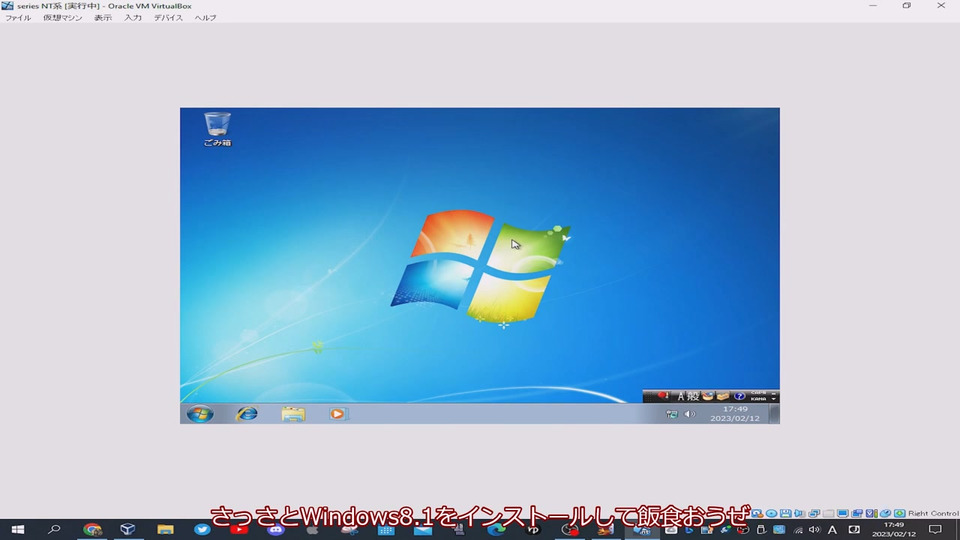Image resolution: width=960 pixels, height=540 pixels.
Task: Open IME help question mark icon
Action: click(x=740, y=396)
